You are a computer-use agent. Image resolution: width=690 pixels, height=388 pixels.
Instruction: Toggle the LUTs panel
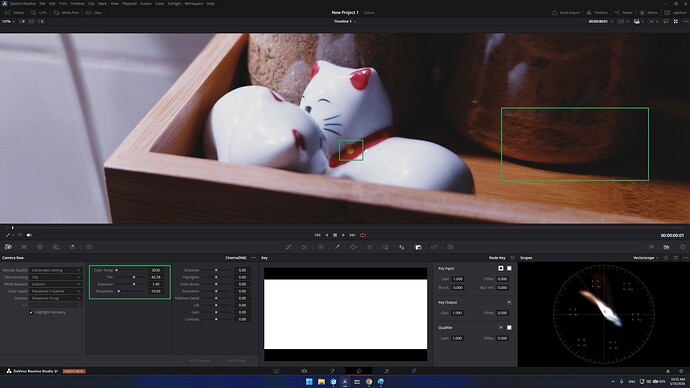tap(39, 13)
